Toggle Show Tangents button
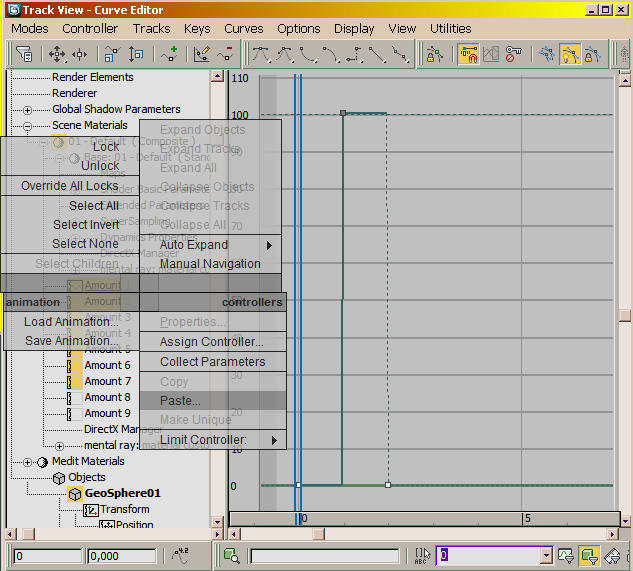633x571 pixels. point(570,54)
